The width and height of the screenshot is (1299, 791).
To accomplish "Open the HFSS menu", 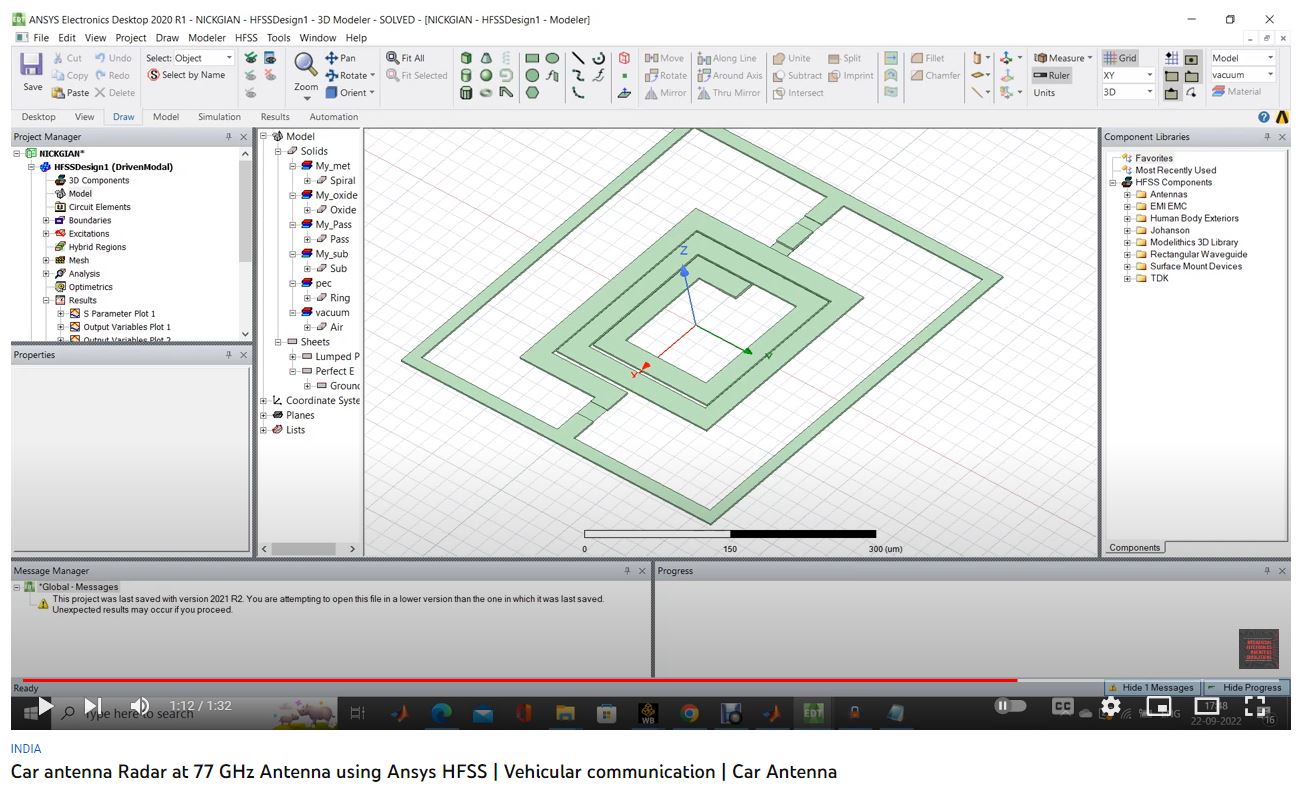I will point(246,38).
